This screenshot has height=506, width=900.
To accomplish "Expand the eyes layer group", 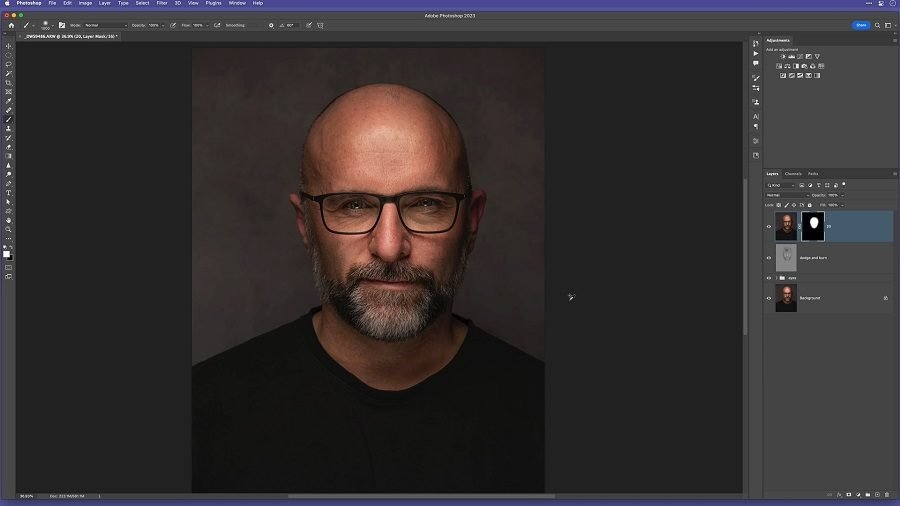I will (x=777, y=278).
